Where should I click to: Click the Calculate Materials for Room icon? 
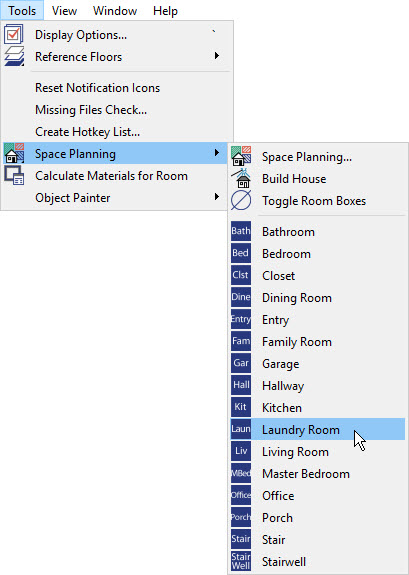pyautogui.click(x=14, y=175)
